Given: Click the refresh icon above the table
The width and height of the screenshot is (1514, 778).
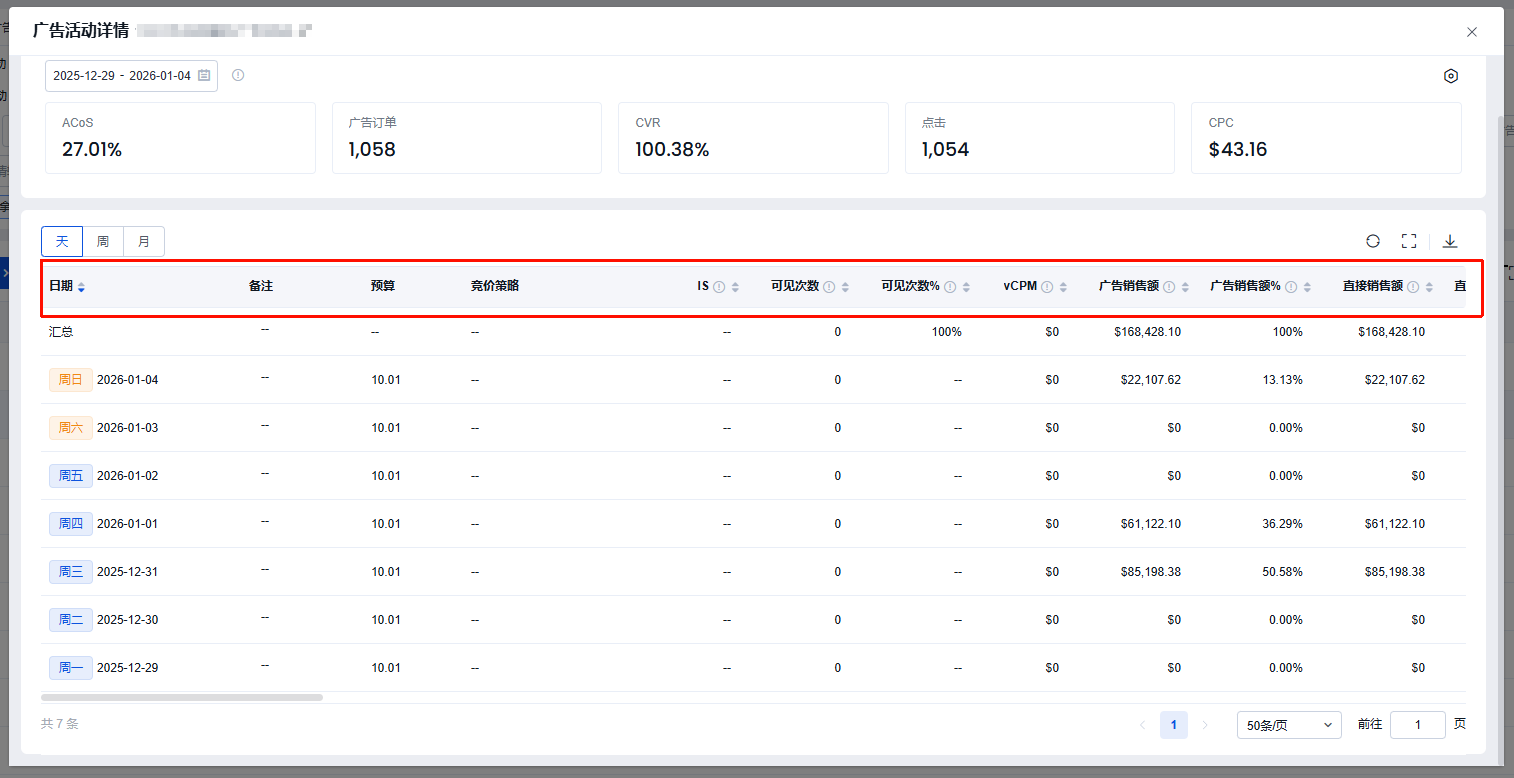Looking at the screenshot, I should coord(1373,241).
